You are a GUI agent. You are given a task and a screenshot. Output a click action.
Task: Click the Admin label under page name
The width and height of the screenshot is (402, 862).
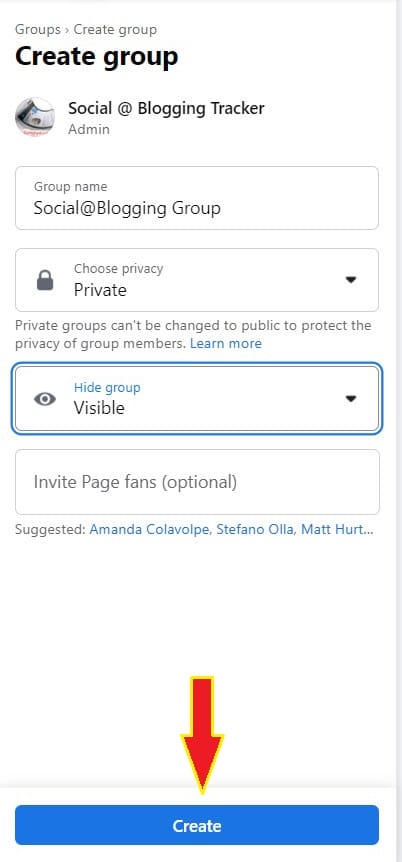(x=89, y=129)
